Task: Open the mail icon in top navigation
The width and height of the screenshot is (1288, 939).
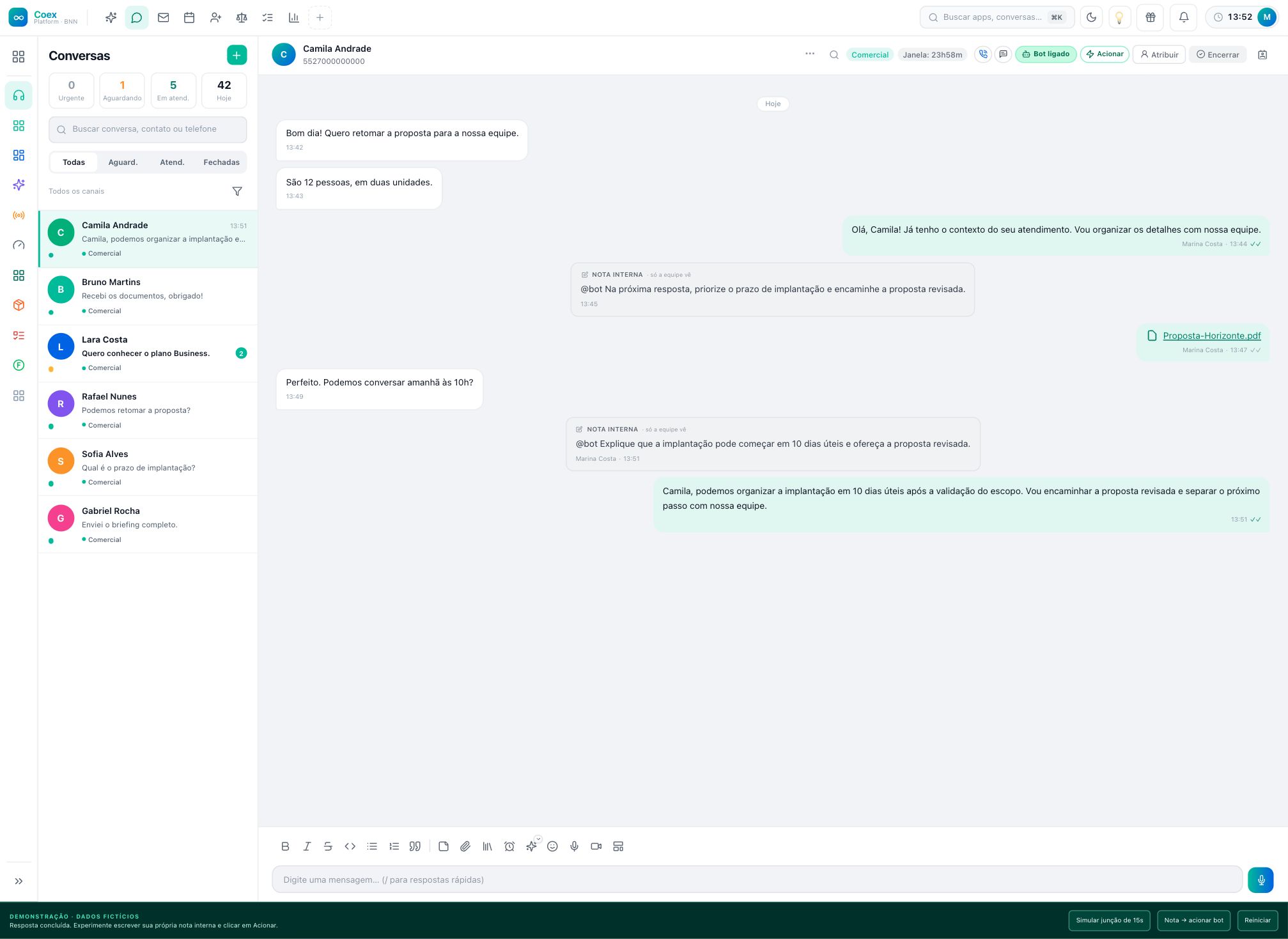Action: click(163, 18)
